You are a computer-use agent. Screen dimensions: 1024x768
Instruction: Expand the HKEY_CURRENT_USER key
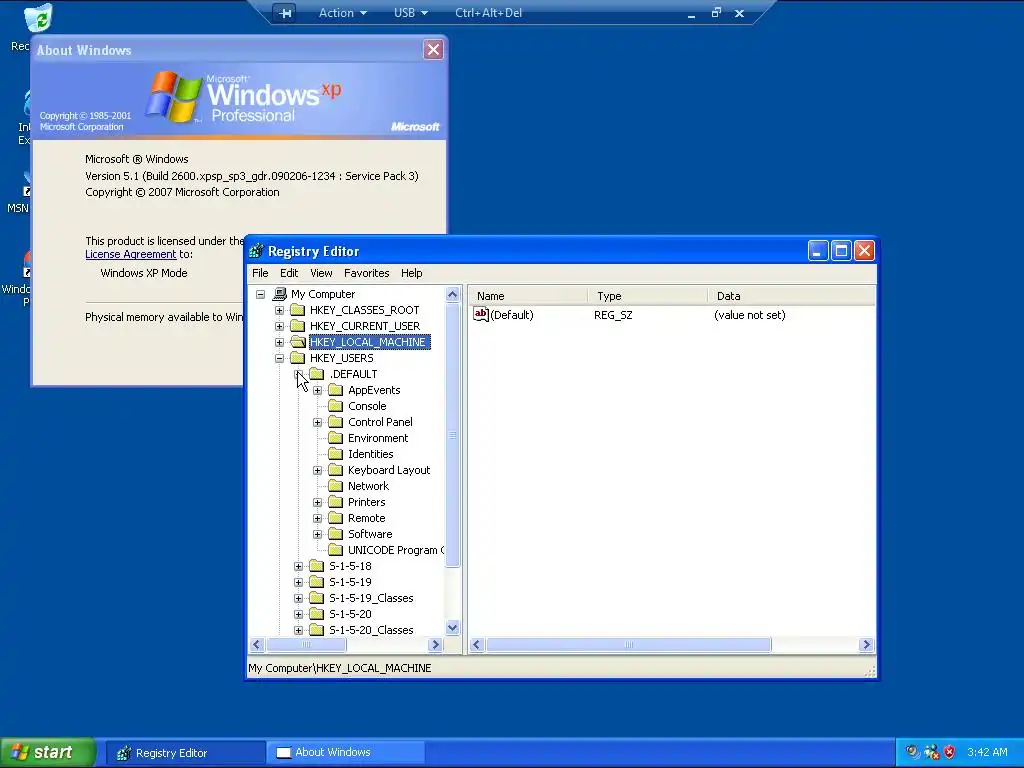coord(280,326)
